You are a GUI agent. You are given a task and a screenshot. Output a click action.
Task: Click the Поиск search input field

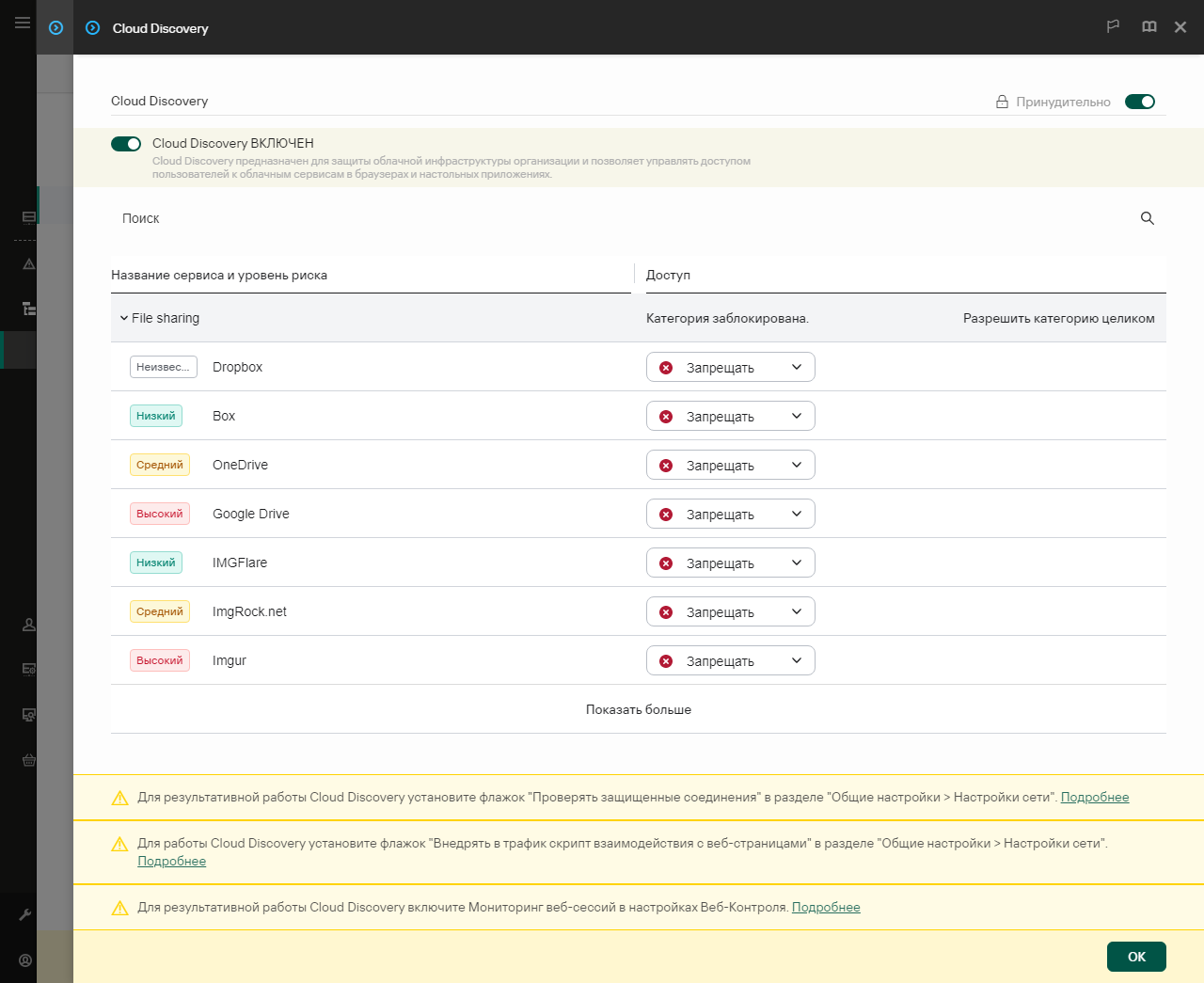(x=376, y=218)
